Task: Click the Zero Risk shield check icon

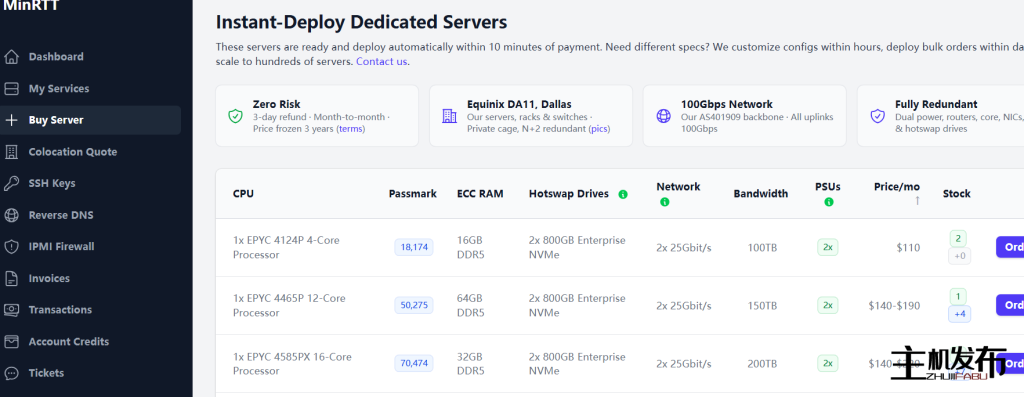Action: pyautogui.click(x=235, y=116)
